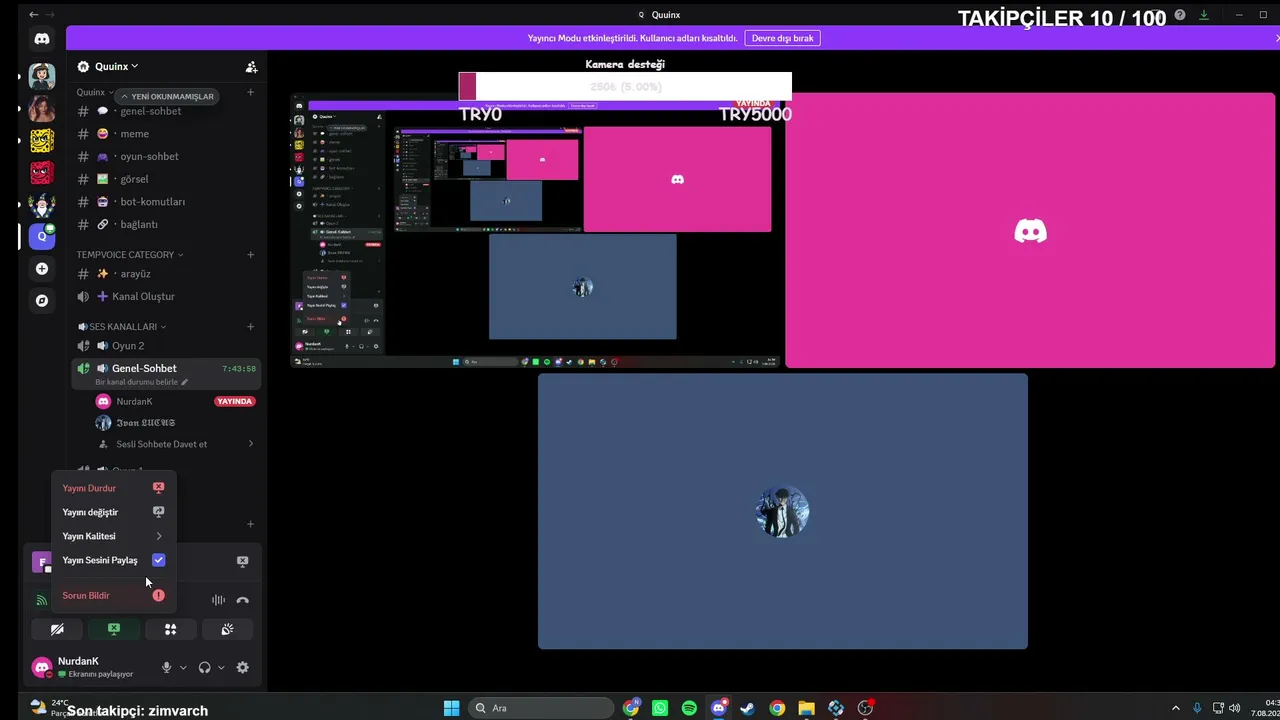The width and height of the screenshot is (1280, 720).
Task: Deafen with headphones button
Action: [x=205, y=667]
